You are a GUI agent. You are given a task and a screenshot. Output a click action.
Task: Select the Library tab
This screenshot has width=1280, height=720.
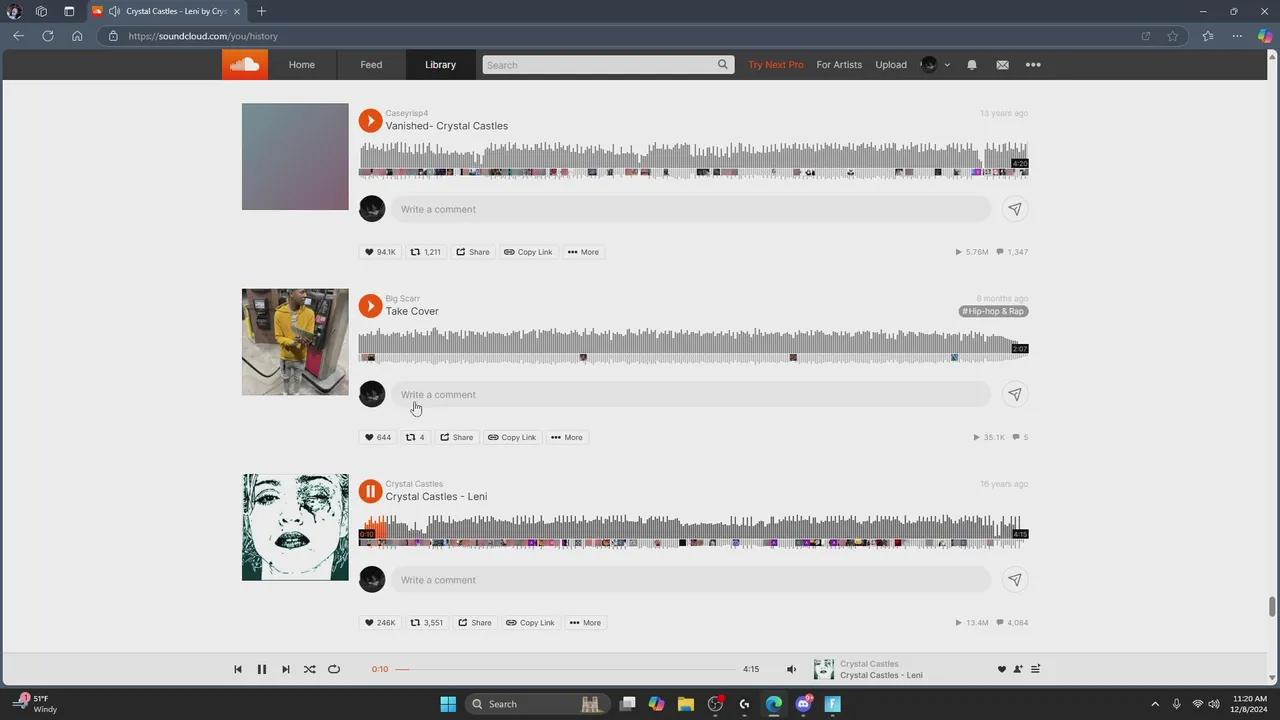click(440, 65)
